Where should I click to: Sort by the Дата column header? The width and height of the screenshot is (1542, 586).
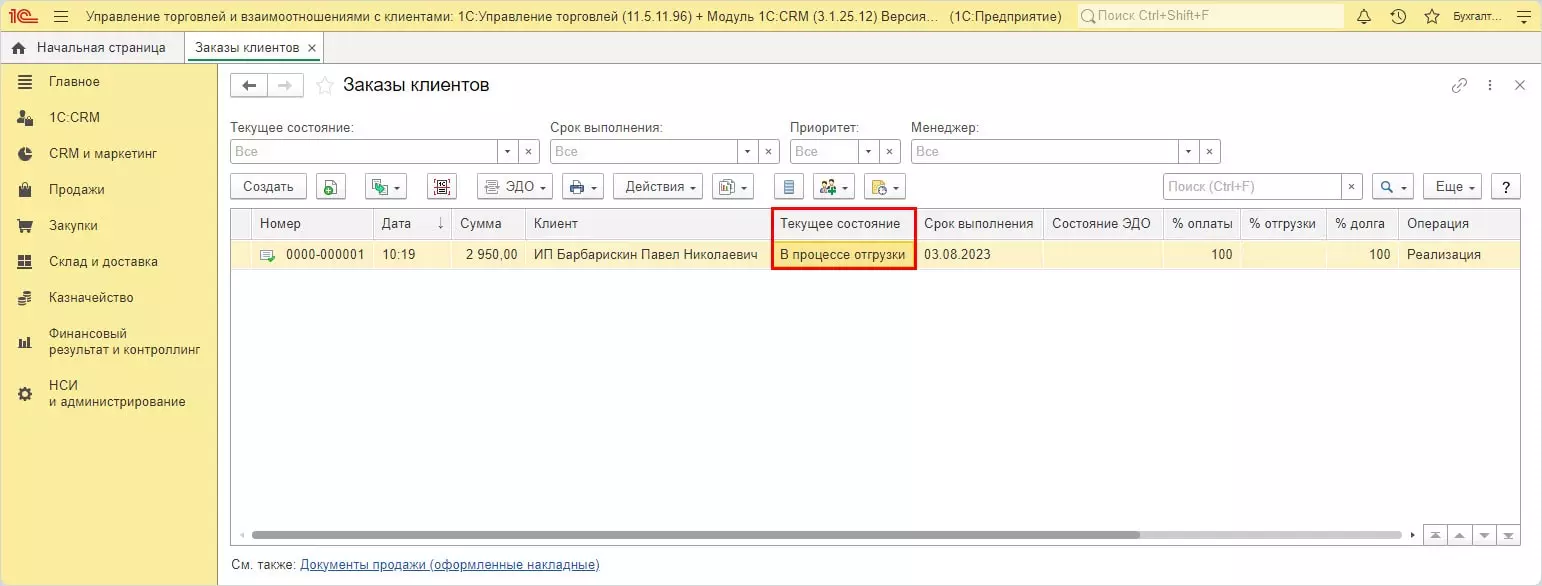(x=412, y=224)
